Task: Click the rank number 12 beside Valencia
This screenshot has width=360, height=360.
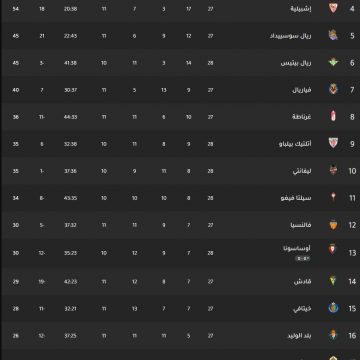Action: coord(352,225)
